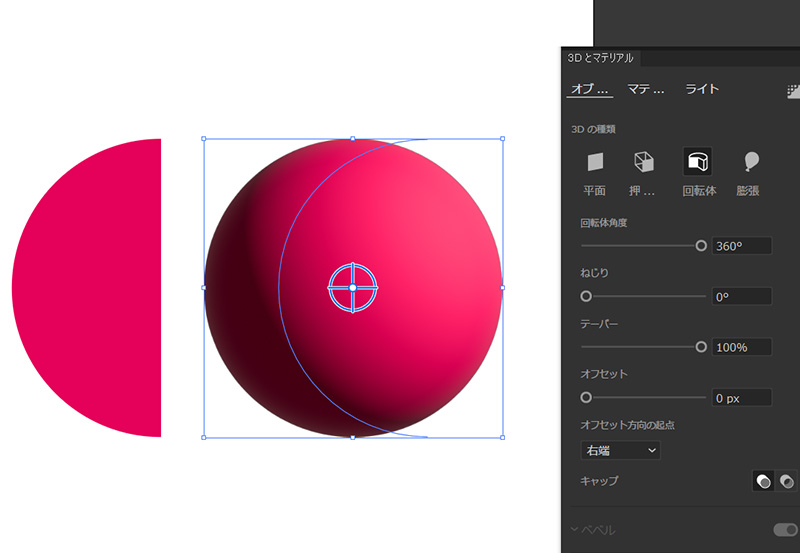Screen dimensions: 800x553
Task: Click the bottom-left bounding box handle
Action: click(204, 437)
